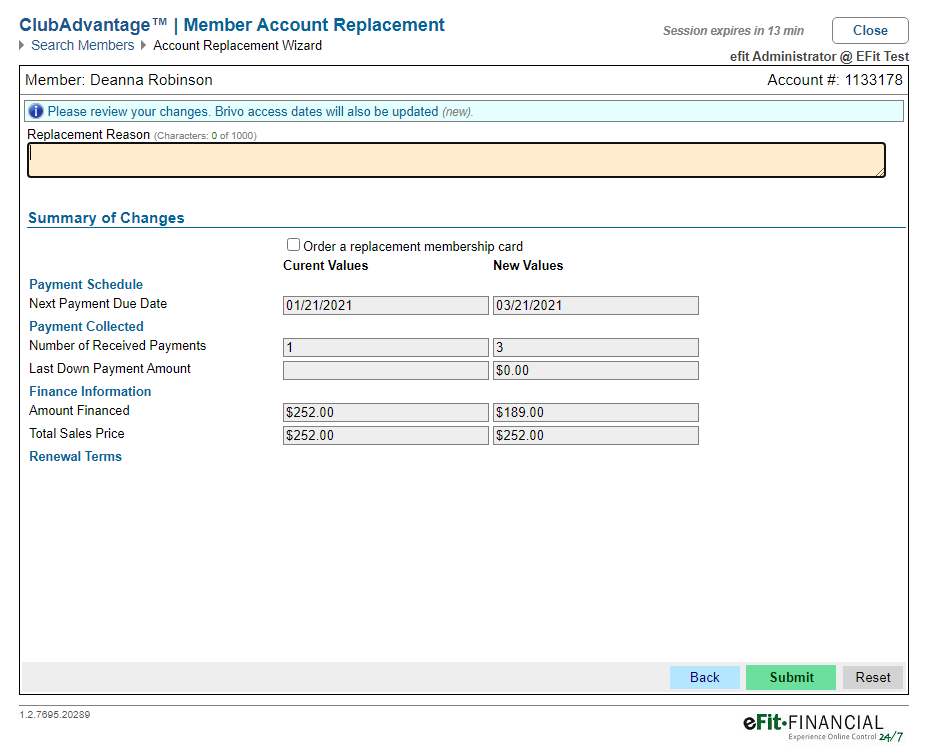The width and height of the screenshot is (936, 755).
Task: Click new Next Payment Due Date field 03/21/2021
Action: point(596,306)
